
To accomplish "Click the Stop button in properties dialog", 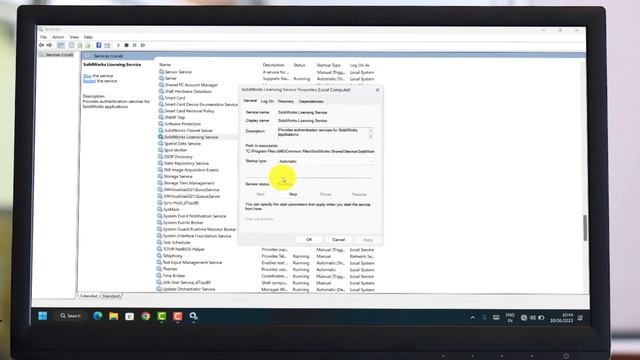I will pos(293,194).
